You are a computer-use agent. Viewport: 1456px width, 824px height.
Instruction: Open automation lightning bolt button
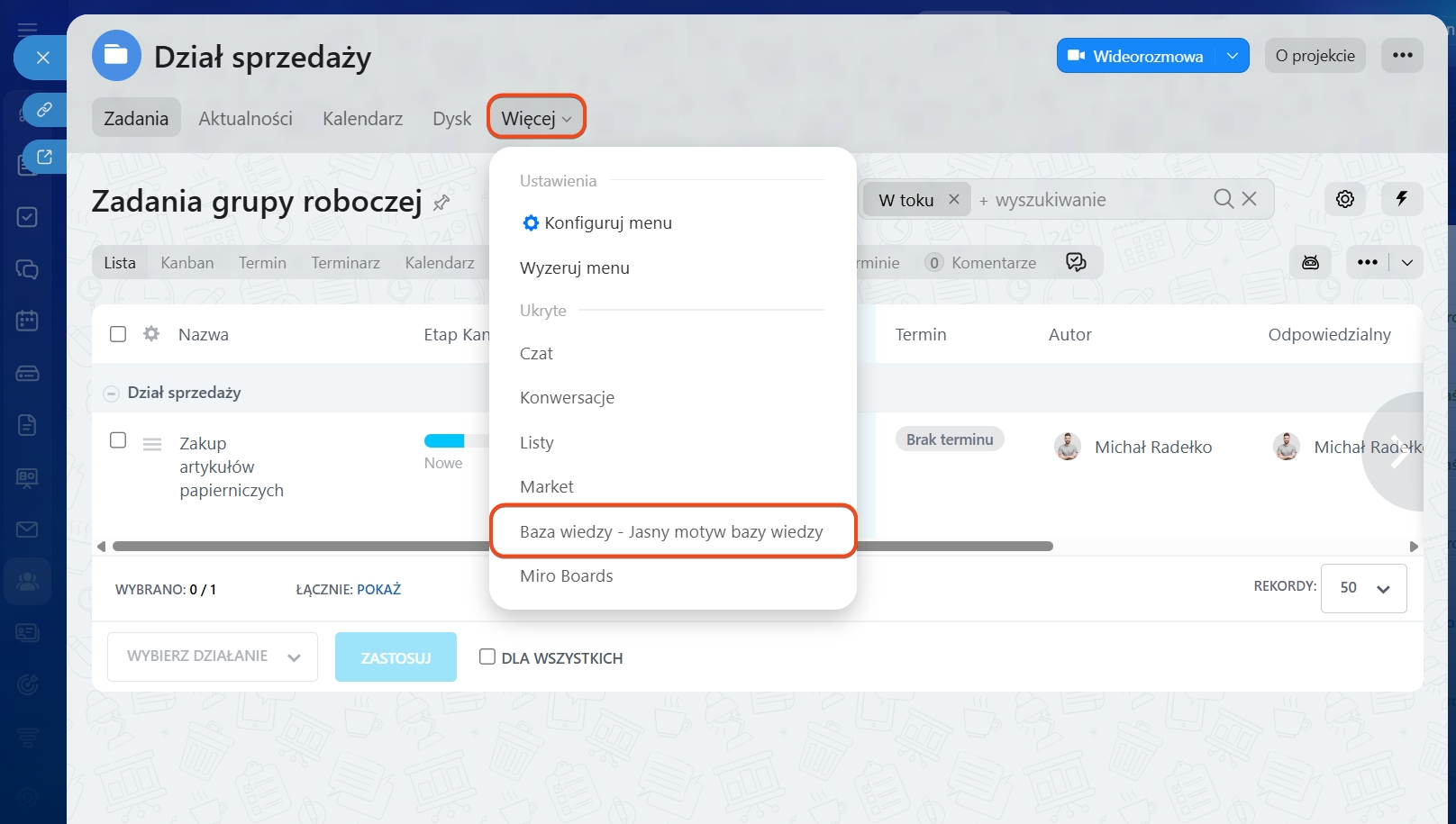point(1402,199)
